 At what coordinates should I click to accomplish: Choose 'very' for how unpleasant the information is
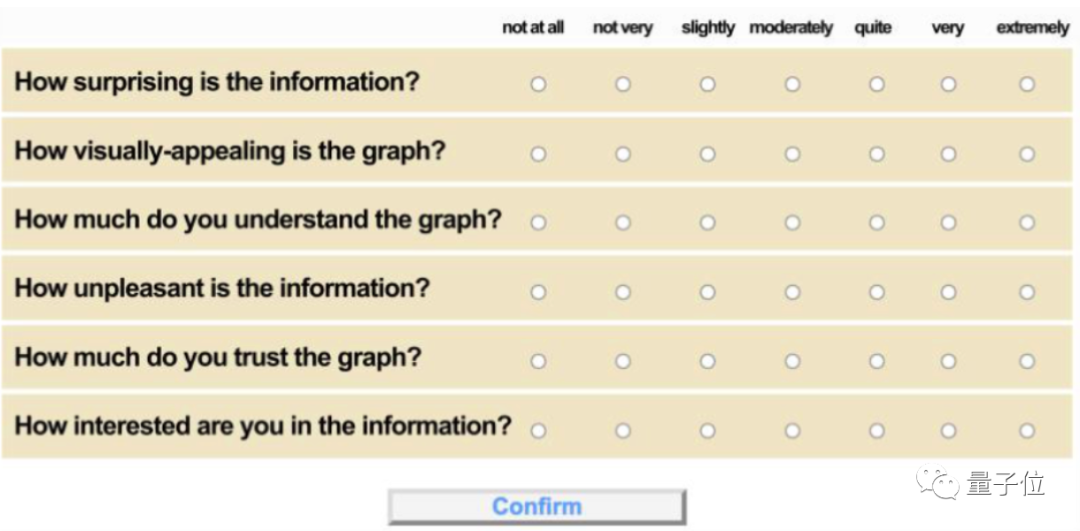948,292
